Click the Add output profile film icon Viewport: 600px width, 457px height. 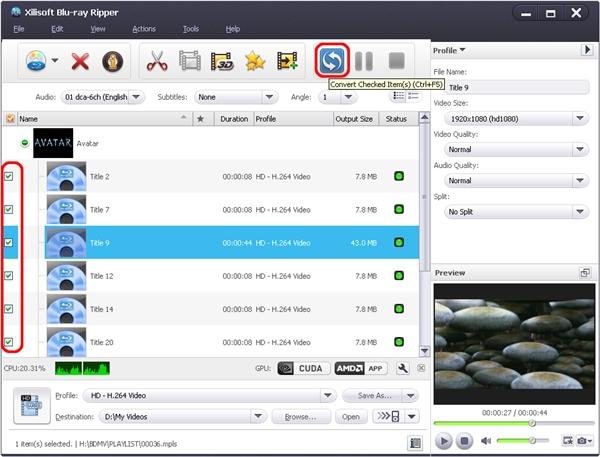287,61
